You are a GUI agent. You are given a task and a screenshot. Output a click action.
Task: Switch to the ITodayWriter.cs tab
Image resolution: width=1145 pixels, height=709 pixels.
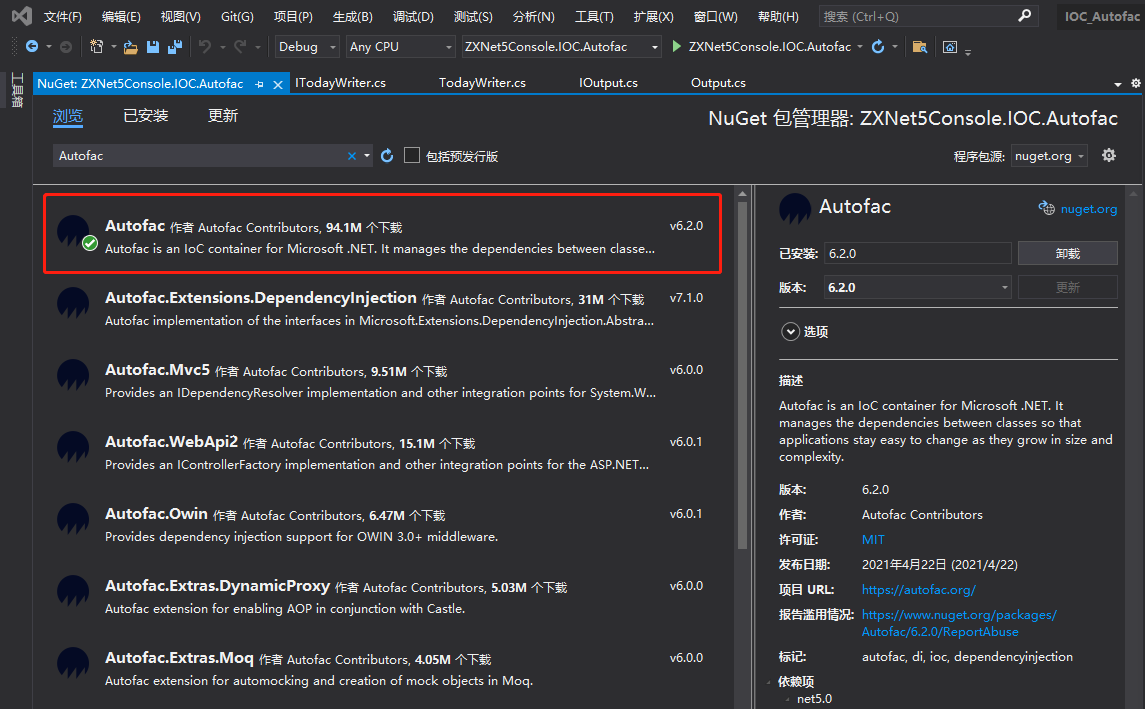point(340,83)
